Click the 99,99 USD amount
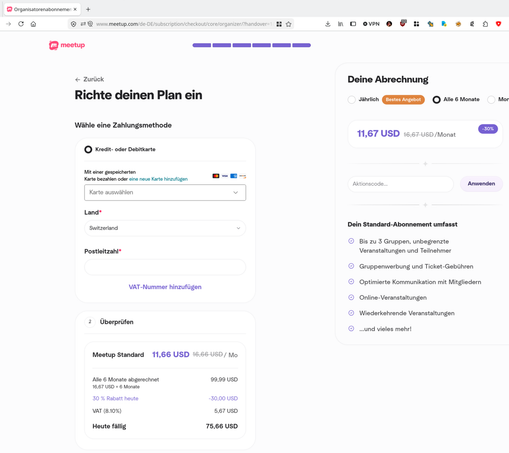Screen dimensions: 509x453 (224, 379)
